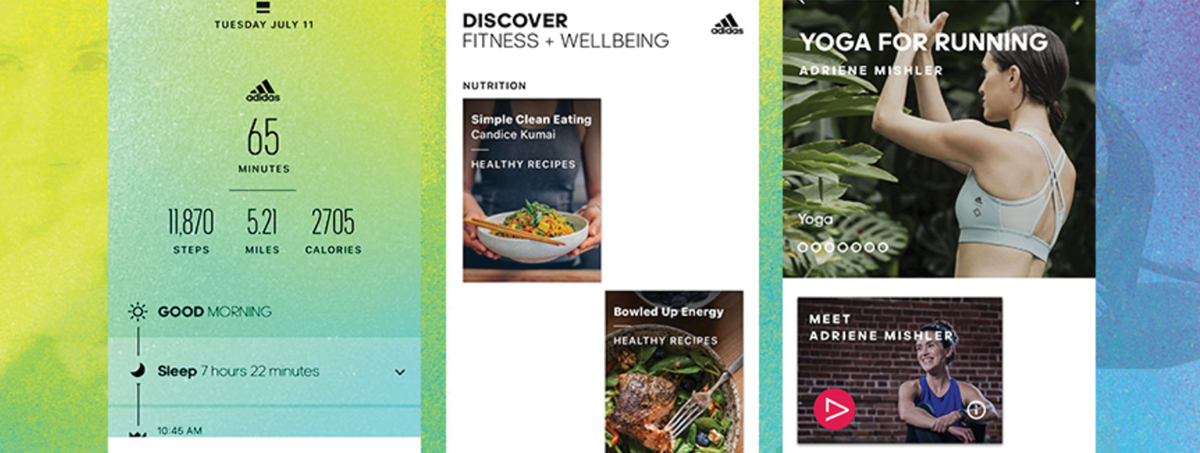Click the adidas logo beside Discover heading
The height and width of the screenshot is (453, 1200).
727,24
